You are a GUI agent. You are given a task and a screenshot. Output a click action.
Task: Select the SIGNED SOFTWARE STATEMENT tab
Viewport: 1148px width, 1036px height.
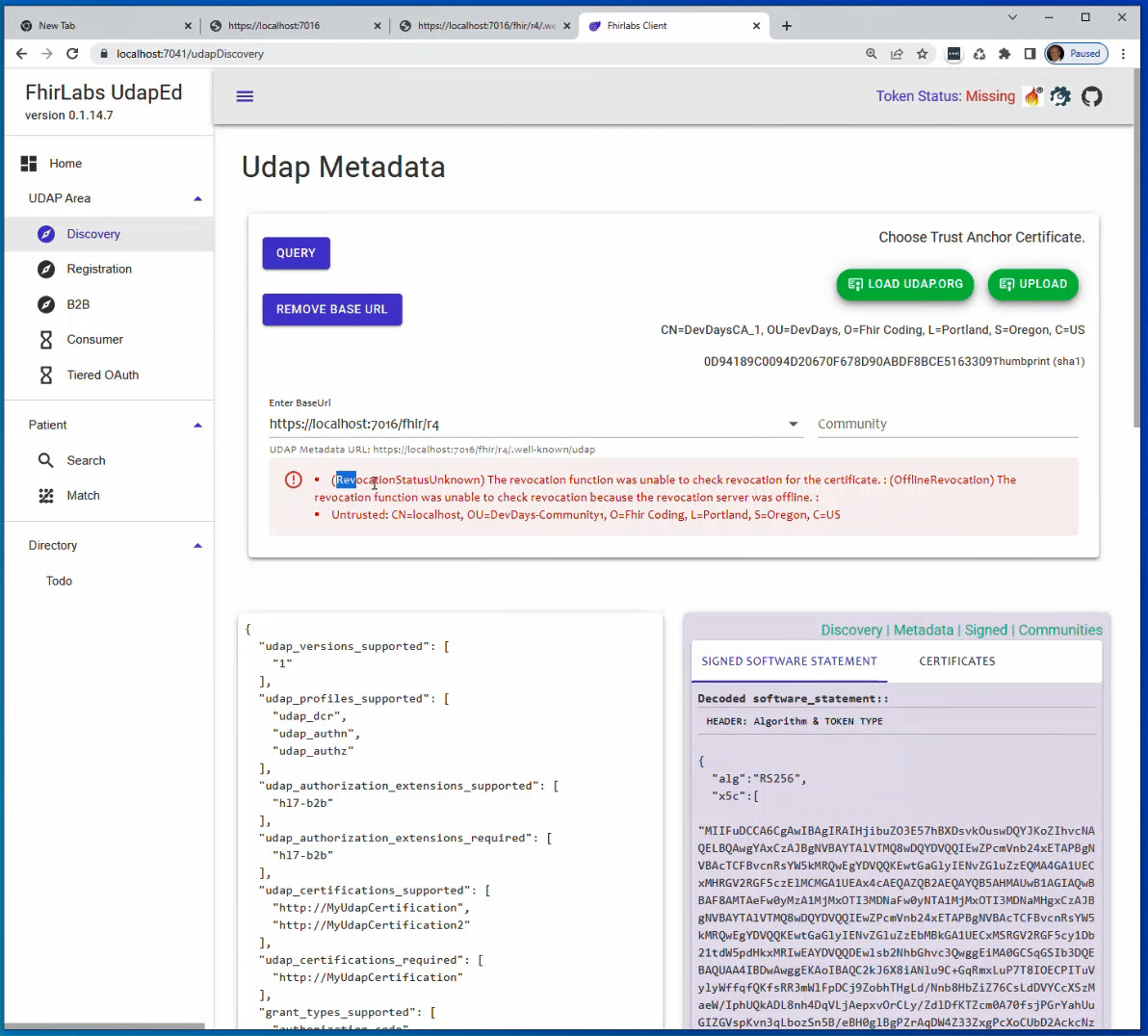789,661
